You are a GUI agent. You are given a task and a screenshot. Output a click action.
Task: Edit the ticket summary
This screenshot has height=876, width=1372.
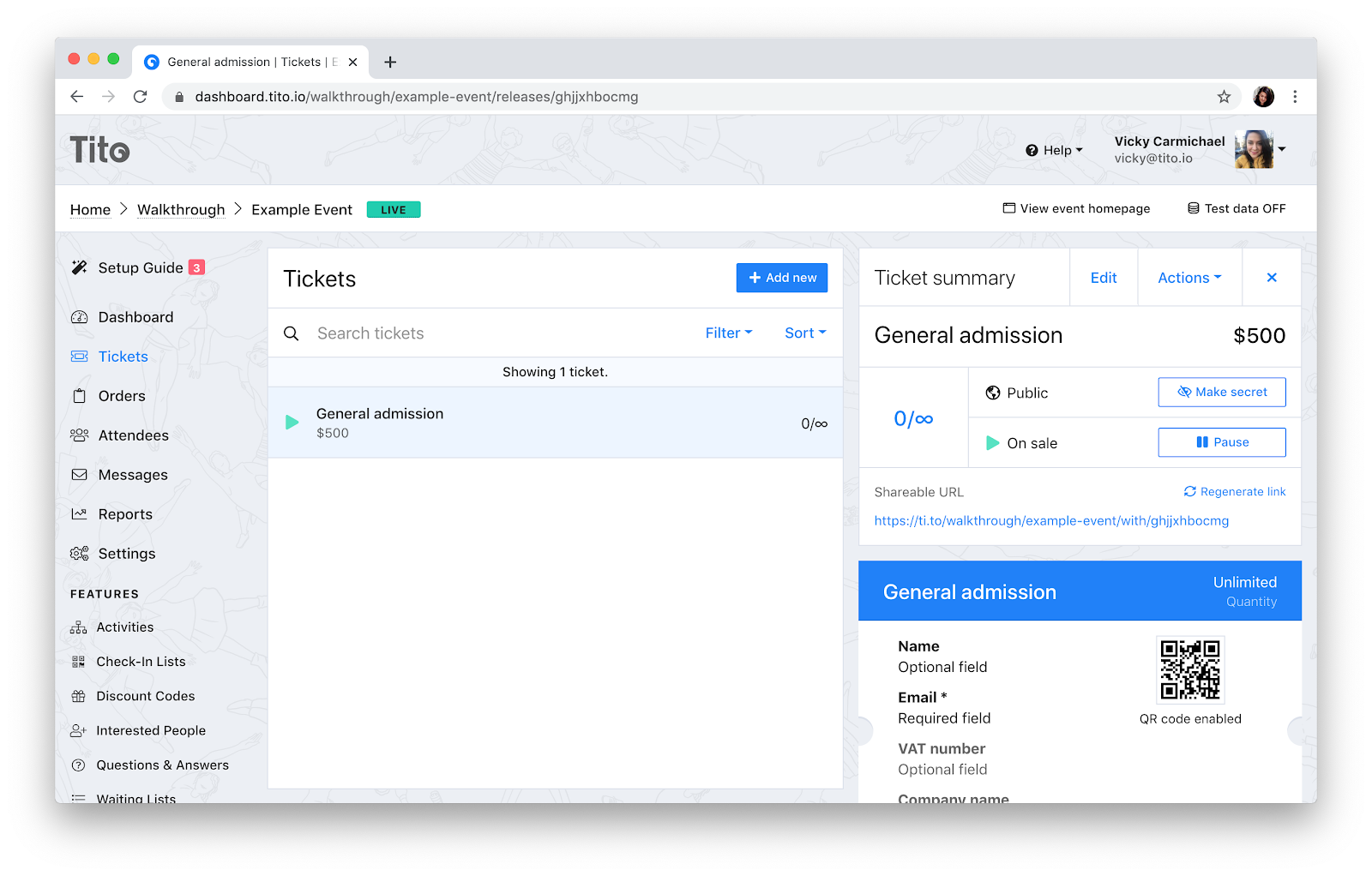(x=1104, y=278)
